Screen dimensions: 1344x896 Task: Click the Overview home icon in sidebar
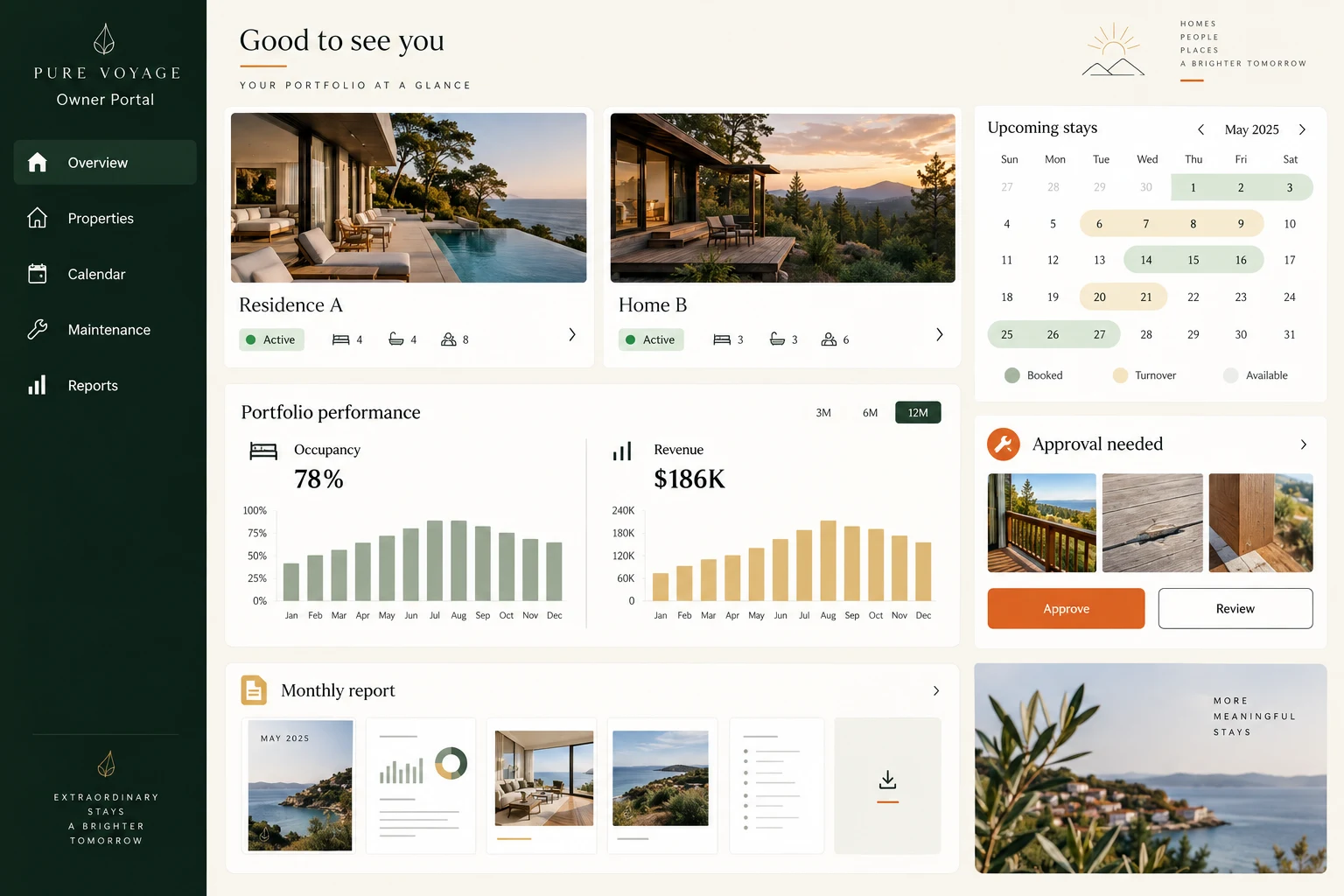(37, 162)
